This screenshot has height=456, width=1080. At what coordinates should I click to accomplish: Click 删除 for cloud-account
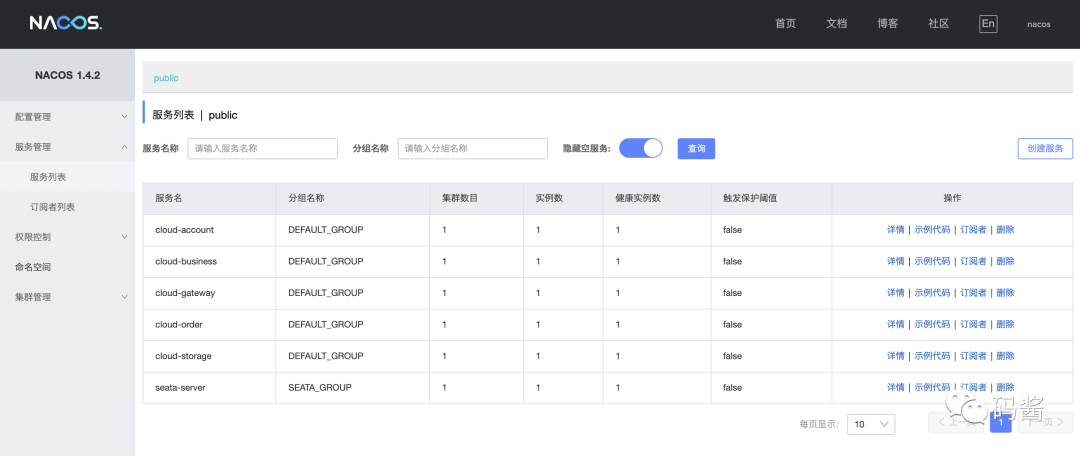[x=1006, y=230]
